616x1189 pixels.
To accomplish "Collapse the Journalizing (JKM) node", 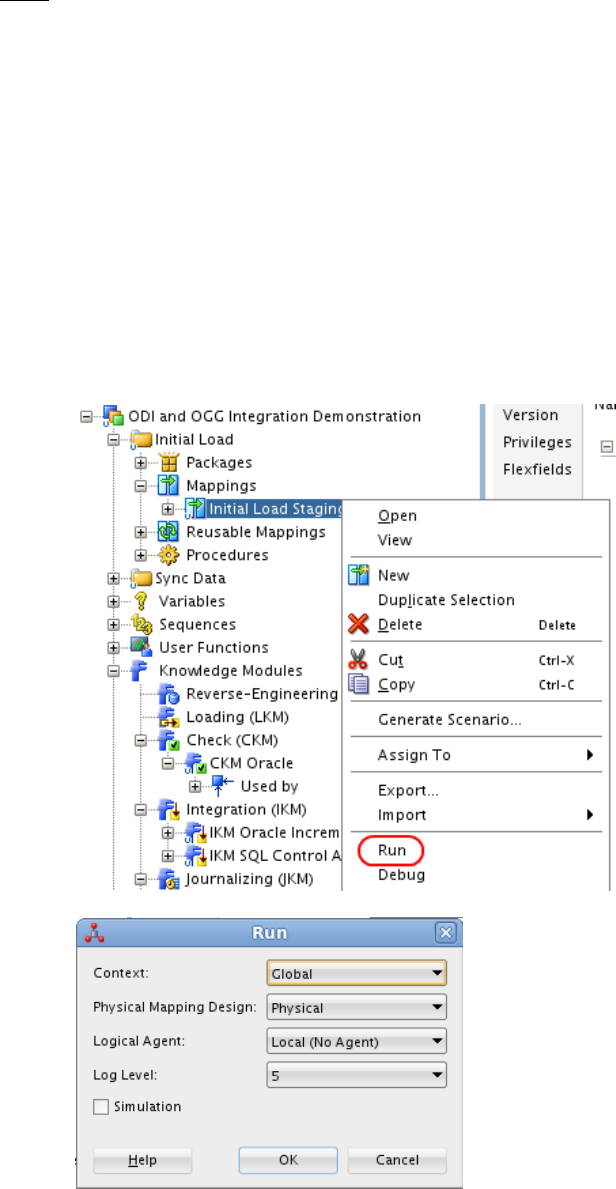I will point(140,880).
